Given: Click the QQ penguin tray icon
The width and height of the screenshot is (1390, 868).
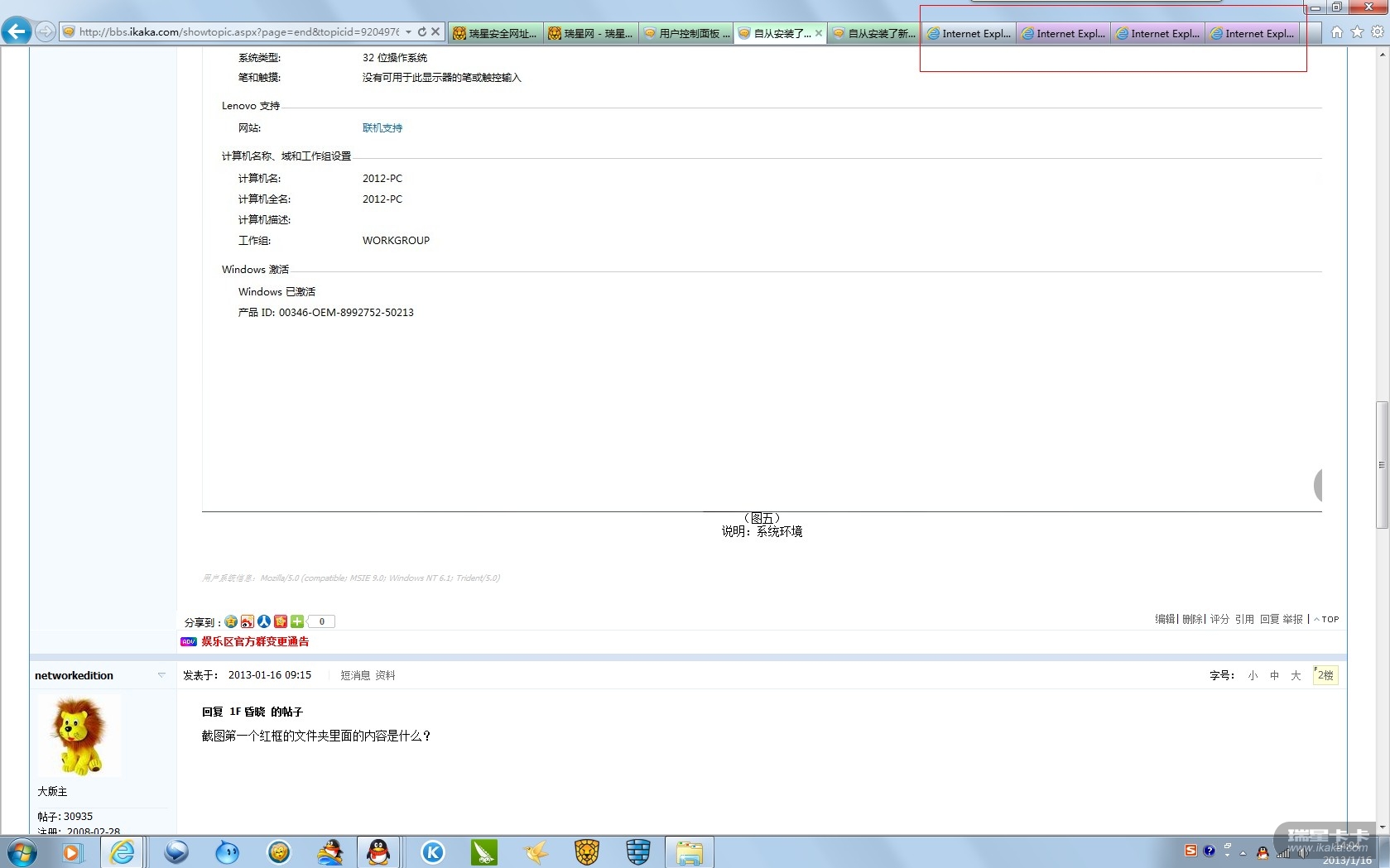Looking at the screenshot, I should pyautogui.click(x=1263, y=853).
